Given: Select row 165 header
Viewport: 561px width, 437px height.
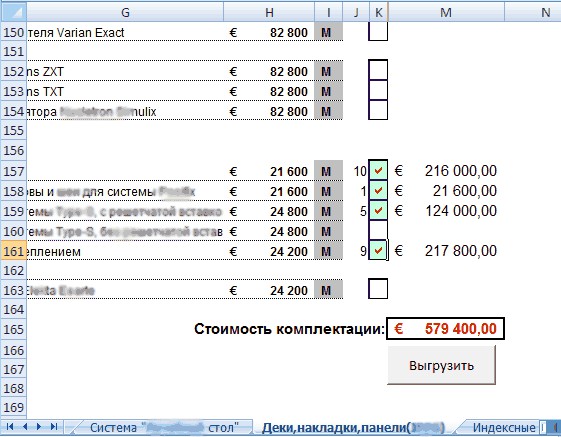Looking at the screenshot, I should click(13, 329).
